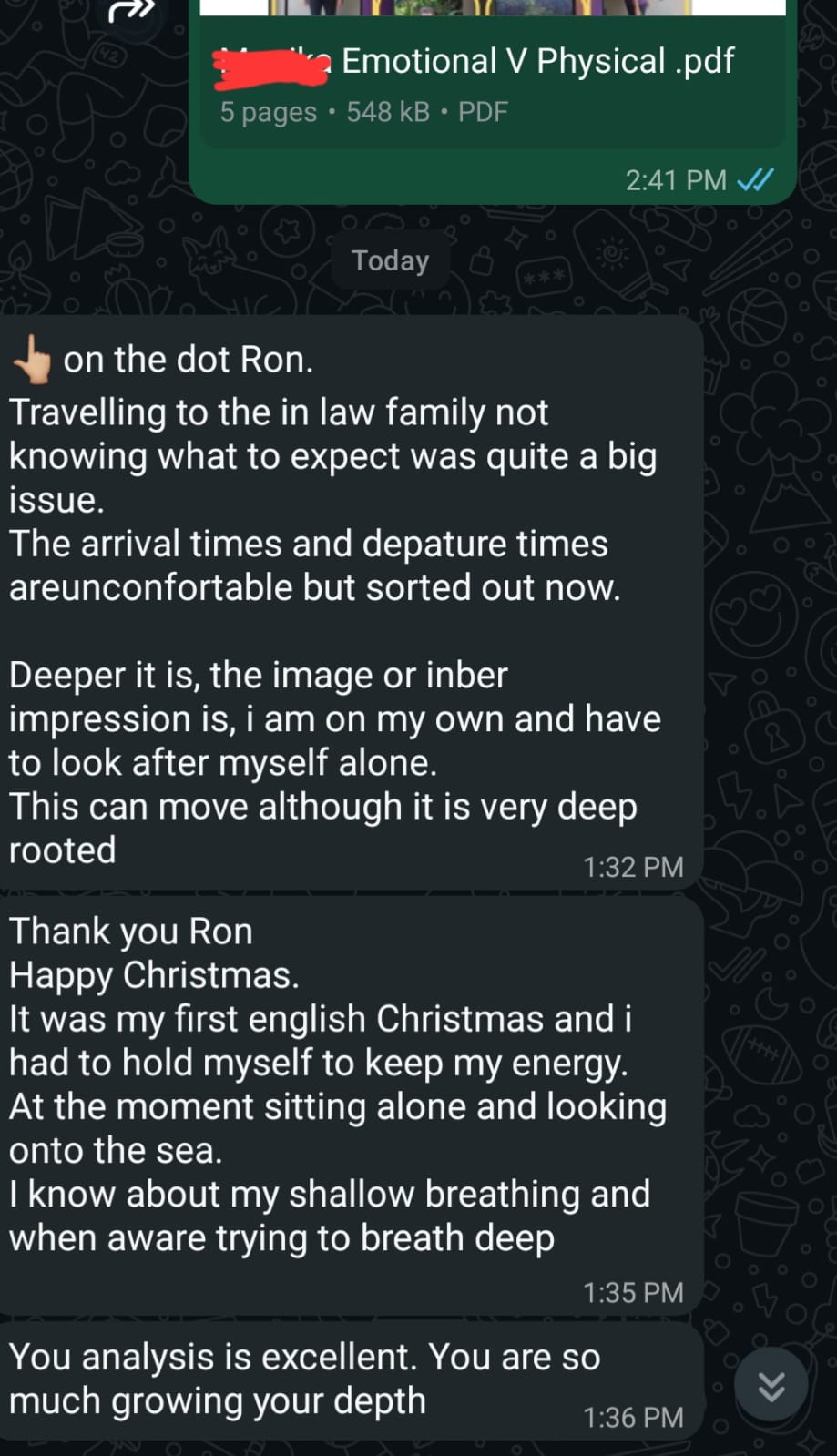Tap the '5 pages' label under the PDF
This screenshot has width=837, height=1456.
(x=268, y=112)
